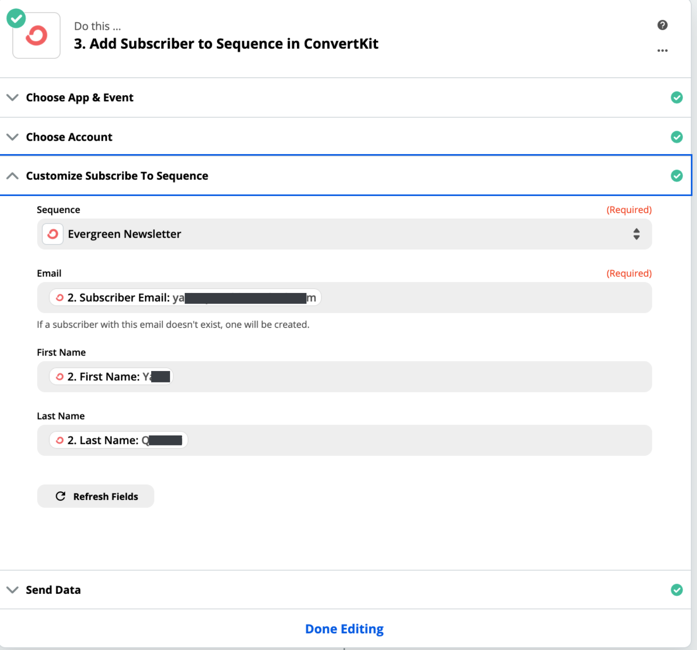Screen dimensions: 697x650
Task: Click the subscriber email doesn't exist help text
Action: (x=173, y=325)
